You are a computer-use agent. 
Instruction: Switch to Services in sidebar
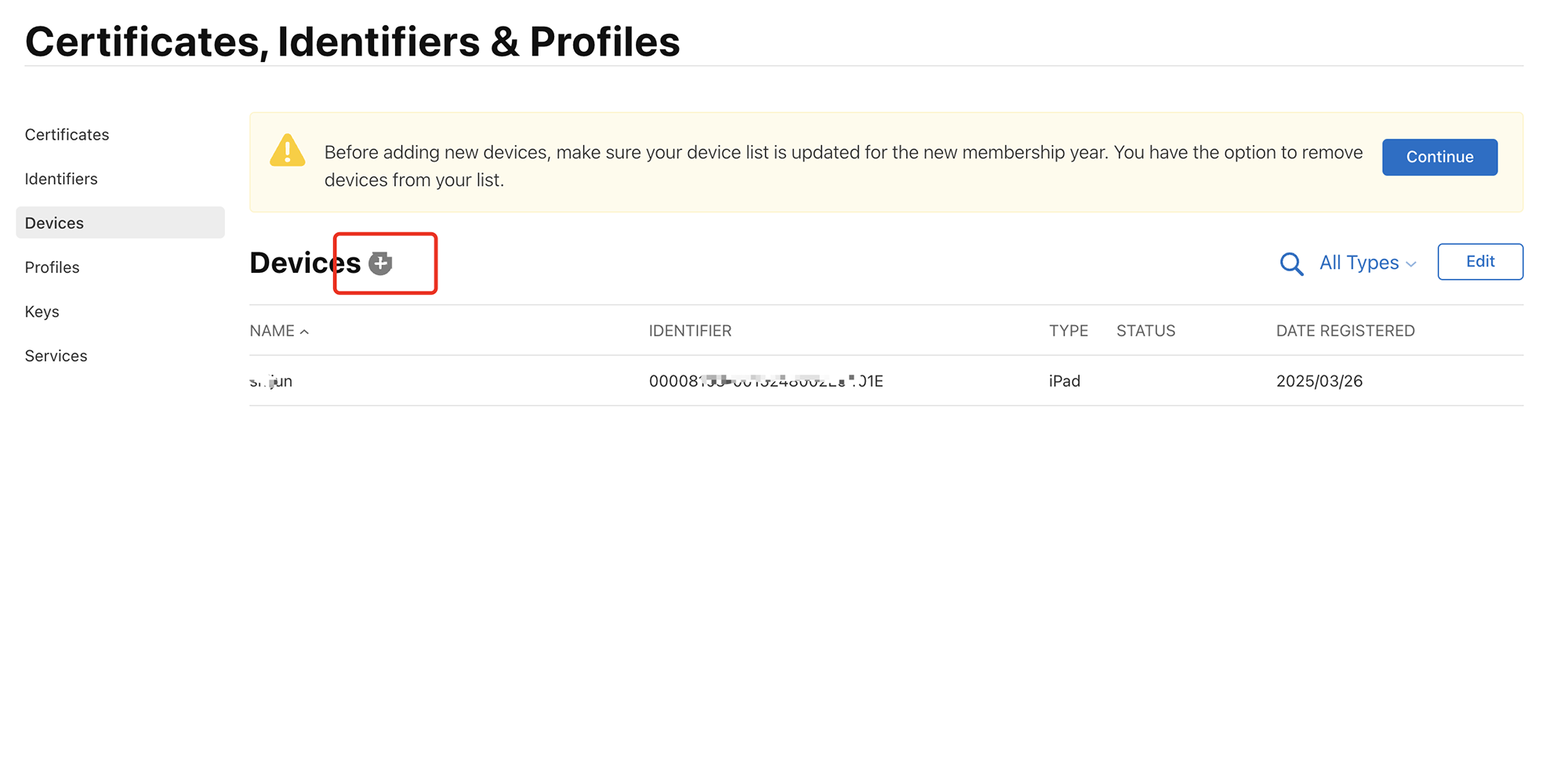pyautogui.click(x=56, y=356)
